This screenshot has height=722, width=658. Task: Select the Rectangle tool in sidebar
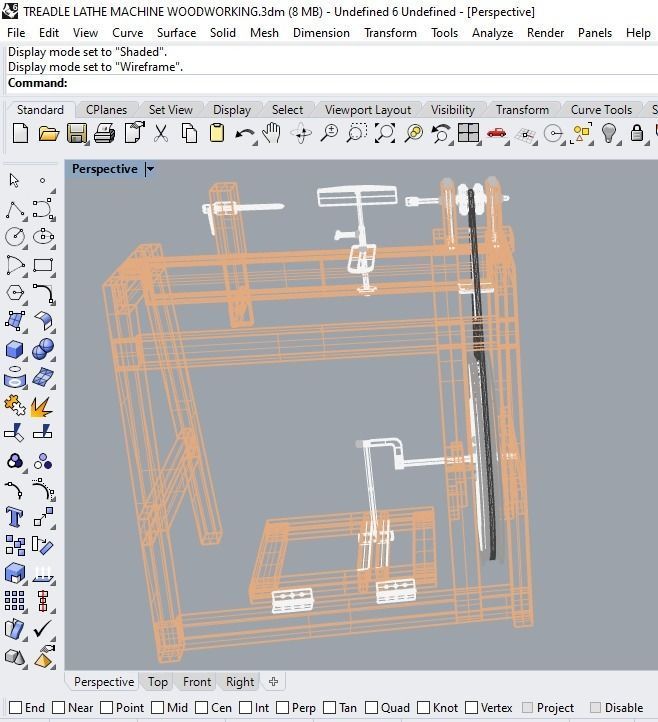pyautogui.click(x=43, y=266)
